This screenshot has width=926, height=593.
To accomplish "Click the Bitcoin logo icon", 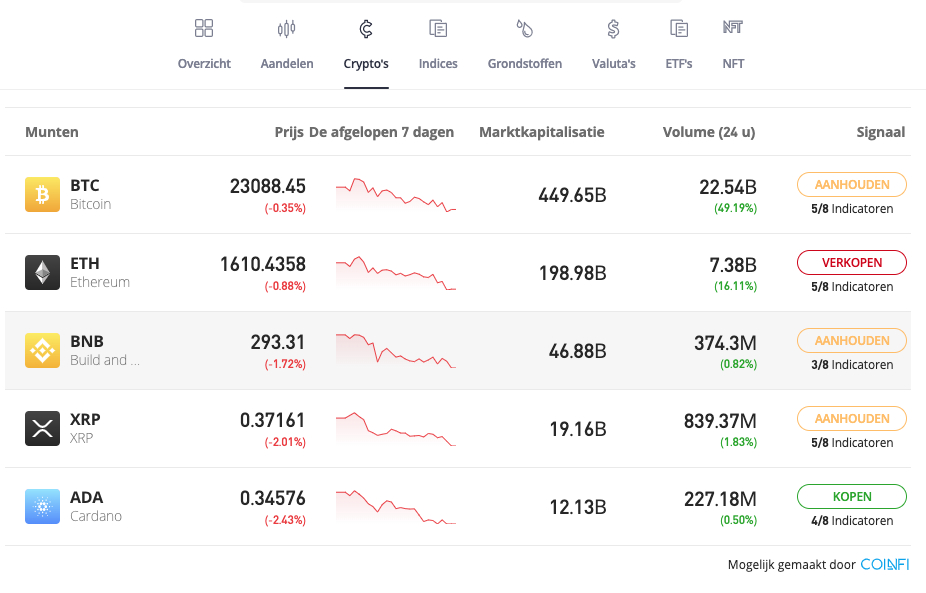I will [x=43, y=194].
